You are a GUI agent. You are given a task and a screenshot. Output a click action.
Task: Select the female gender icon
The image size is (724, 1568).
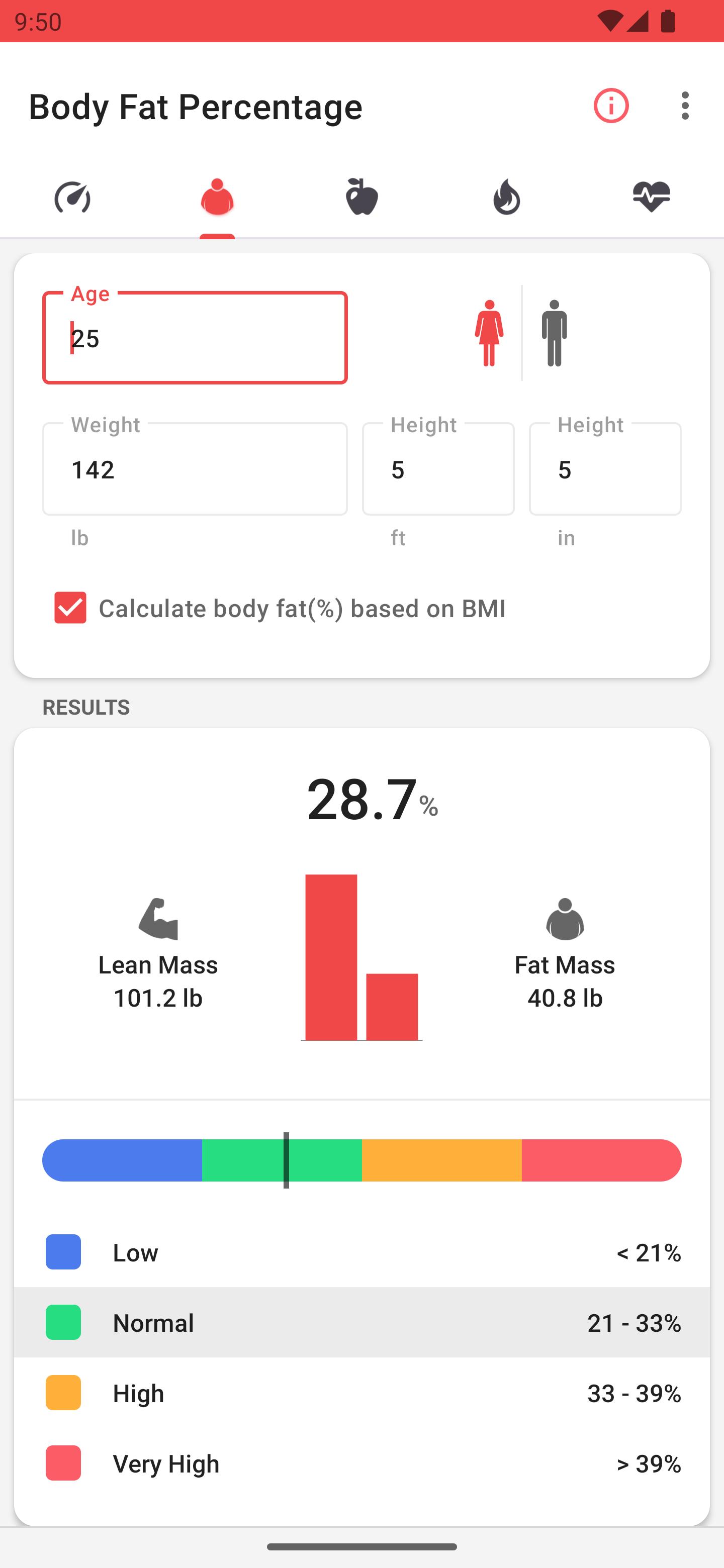click(489, 333)
